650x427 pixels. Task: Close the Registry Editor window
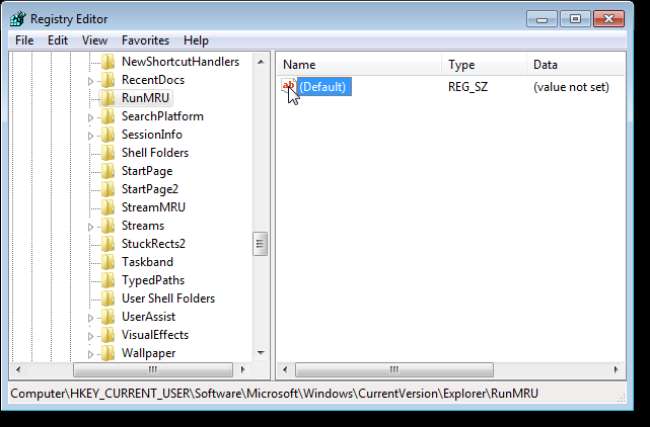click(x=609, y=19)
